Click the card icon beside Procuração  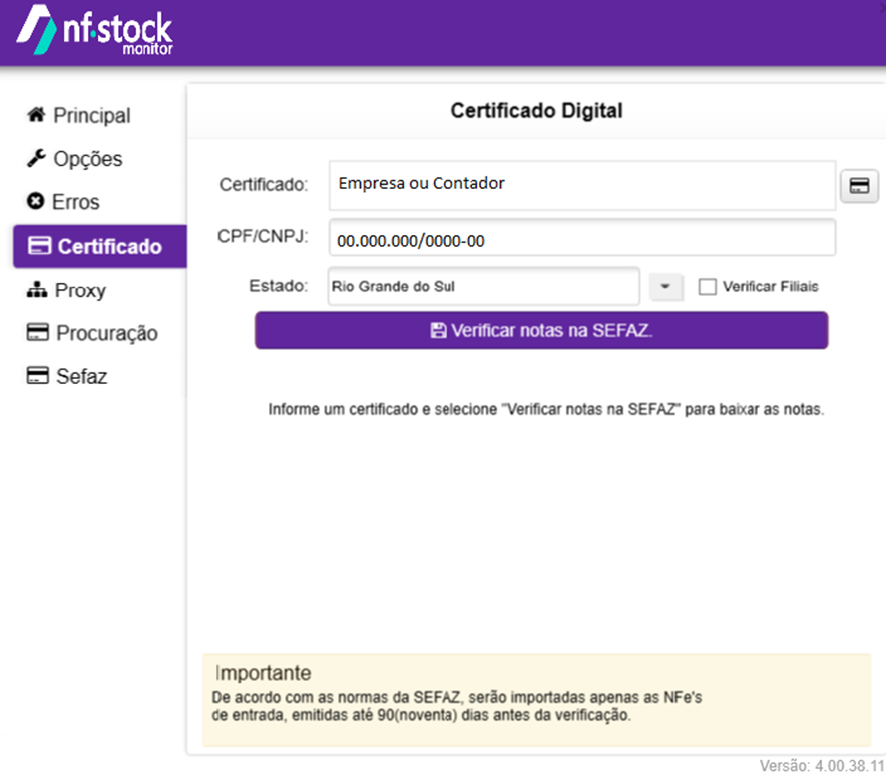click(38, 332)
